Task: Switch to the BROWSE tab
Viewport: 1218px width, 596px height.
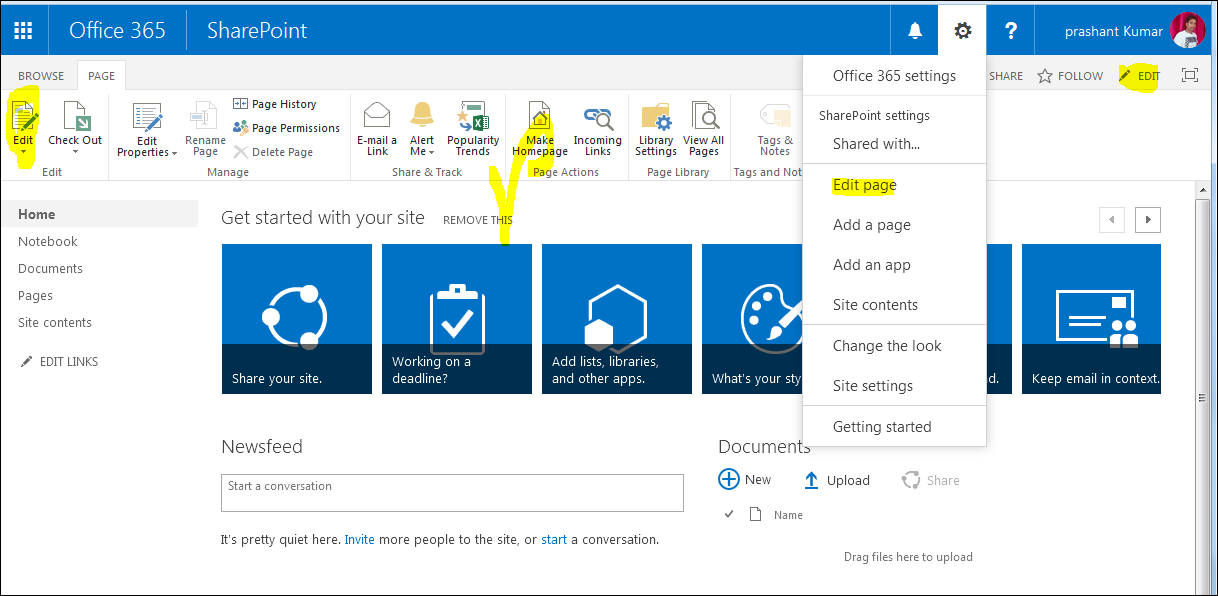Action: tap(41, 76)
